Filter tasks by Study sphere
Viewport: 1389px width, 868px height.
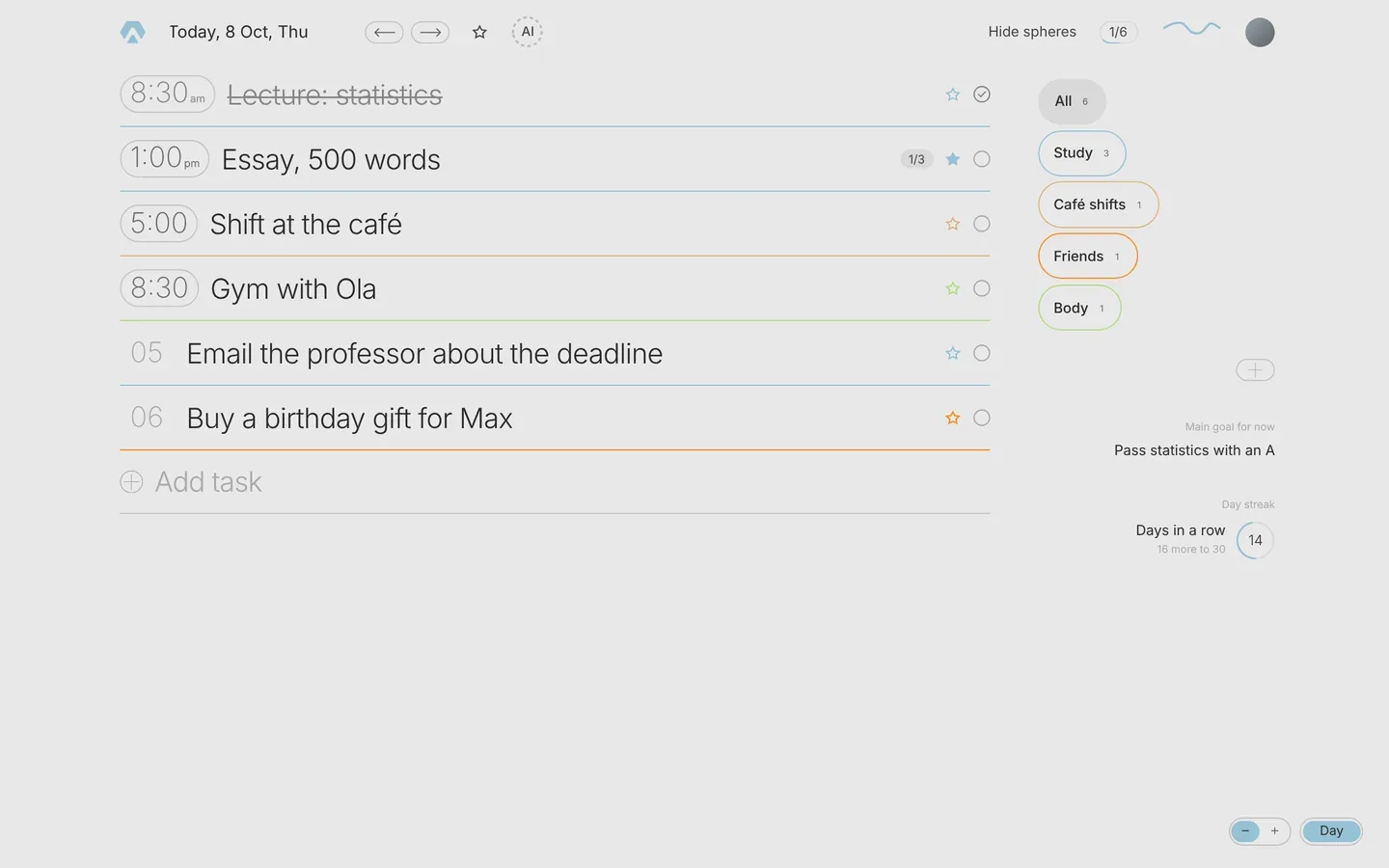[x=1081, y=153]
